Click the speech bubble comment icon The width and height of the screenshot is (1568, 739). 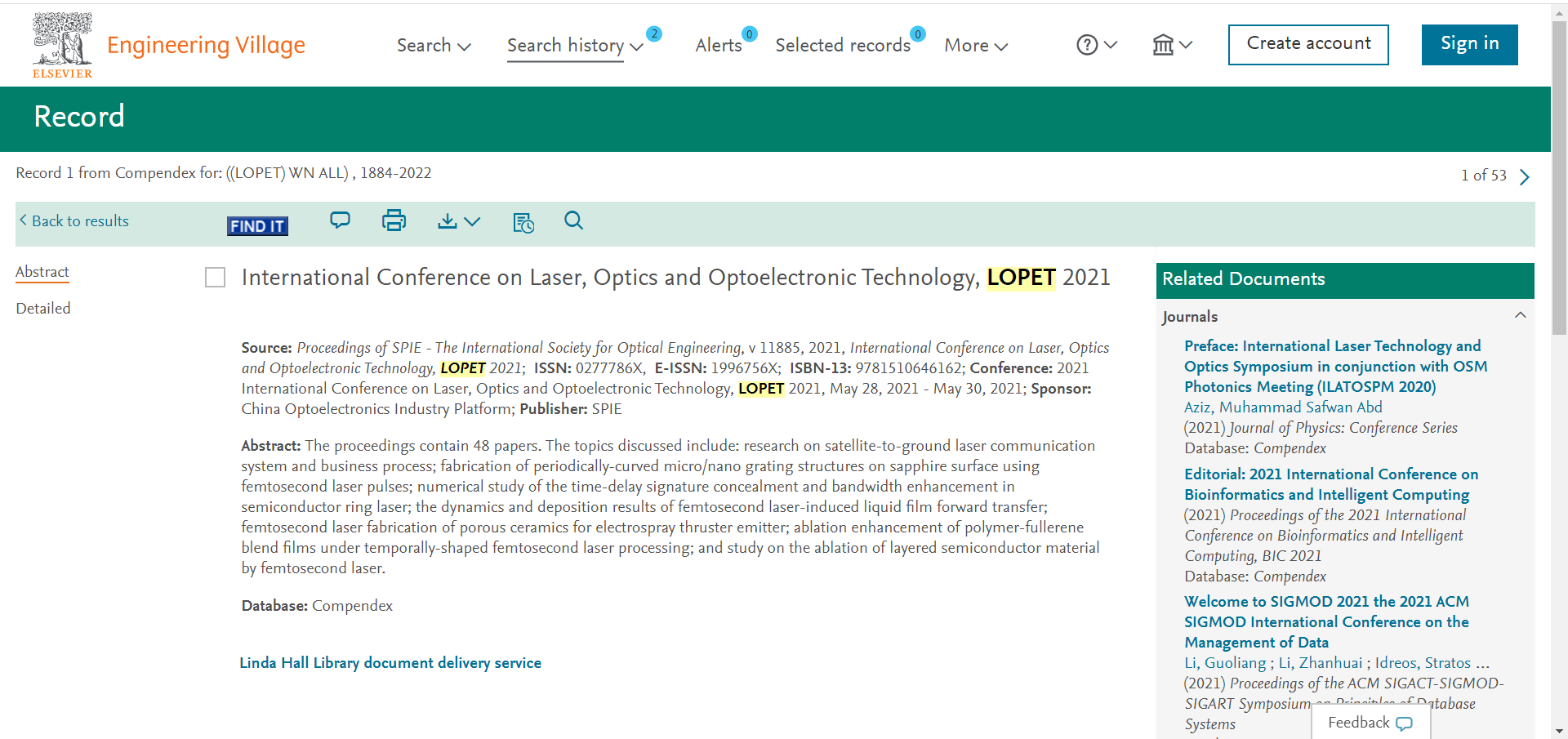tap(340, 220)
